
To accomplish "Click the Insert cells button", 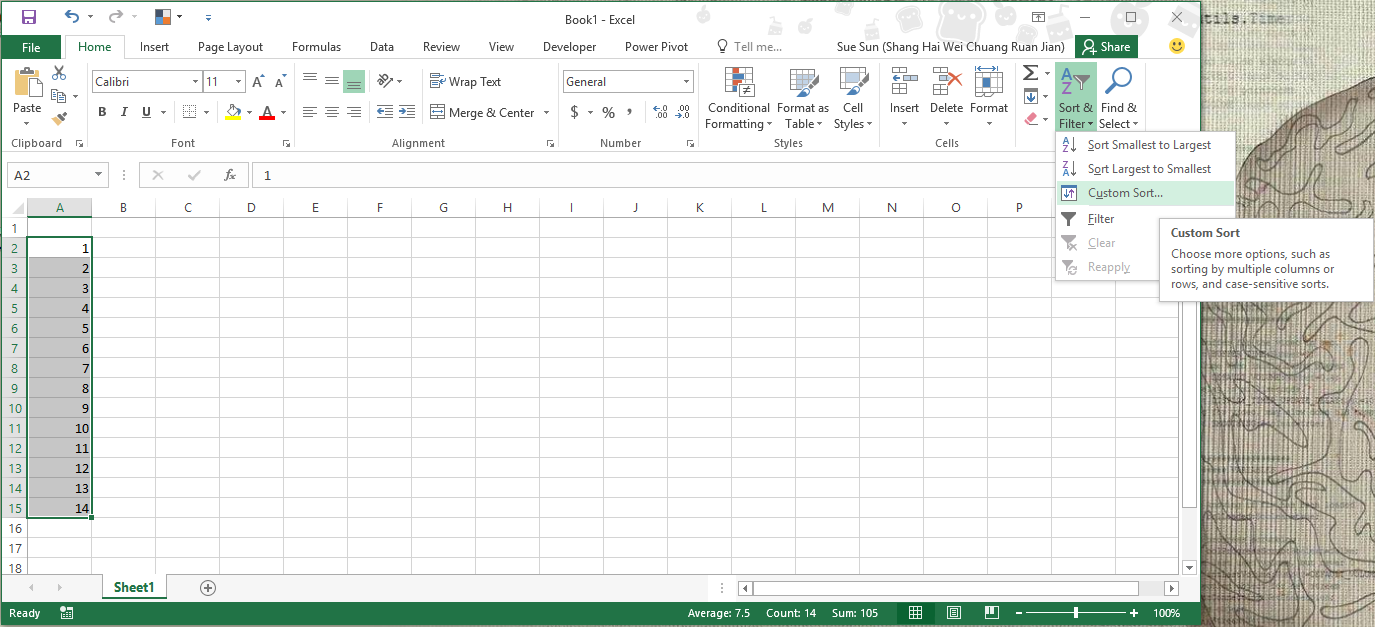I will tap(904, 98).
